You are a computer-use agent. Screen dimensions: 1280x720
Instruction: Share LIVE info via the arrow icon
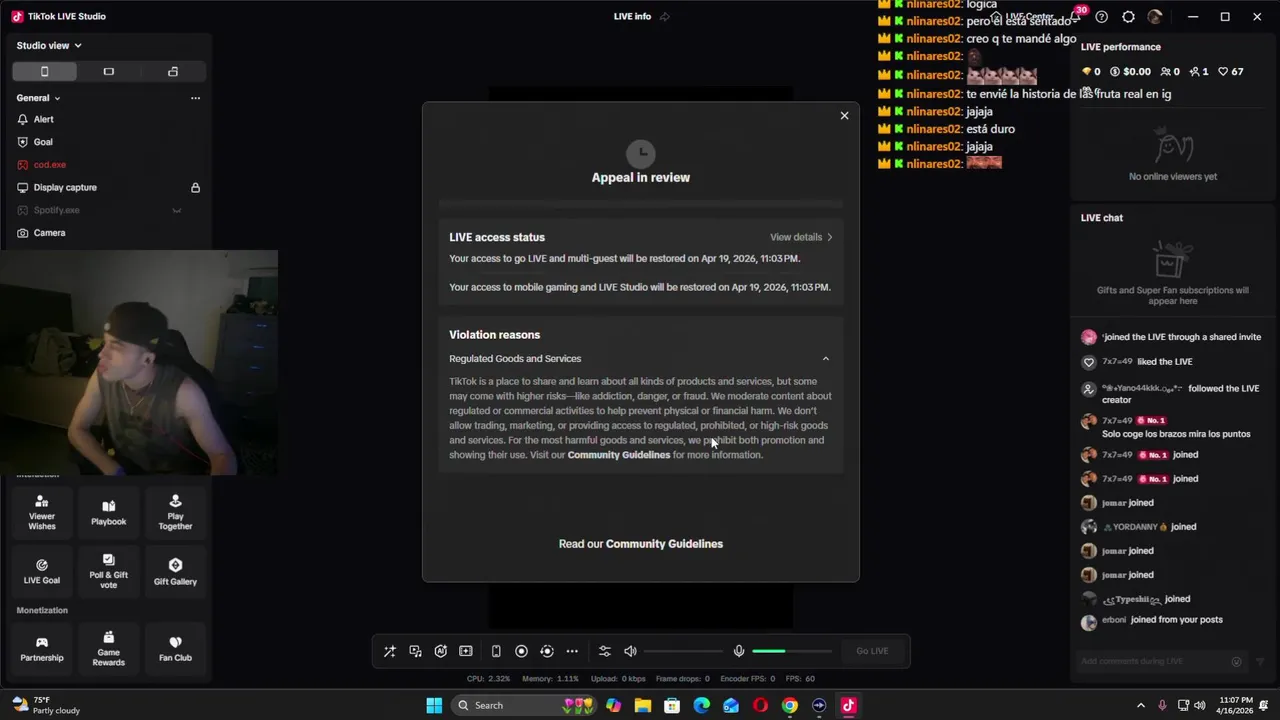pos(665,17)
